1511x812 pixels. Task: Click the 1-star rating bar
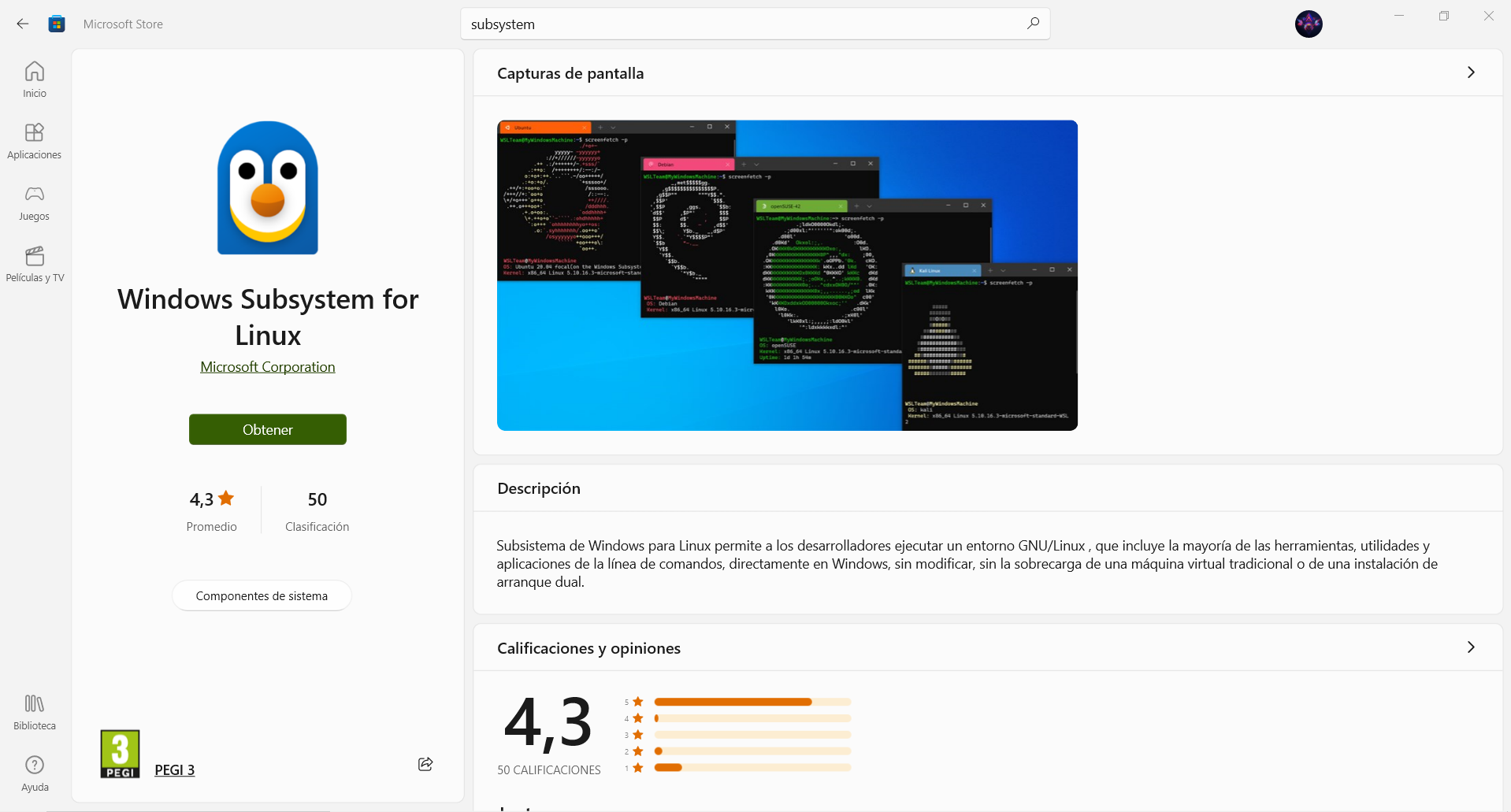point(752,768)
